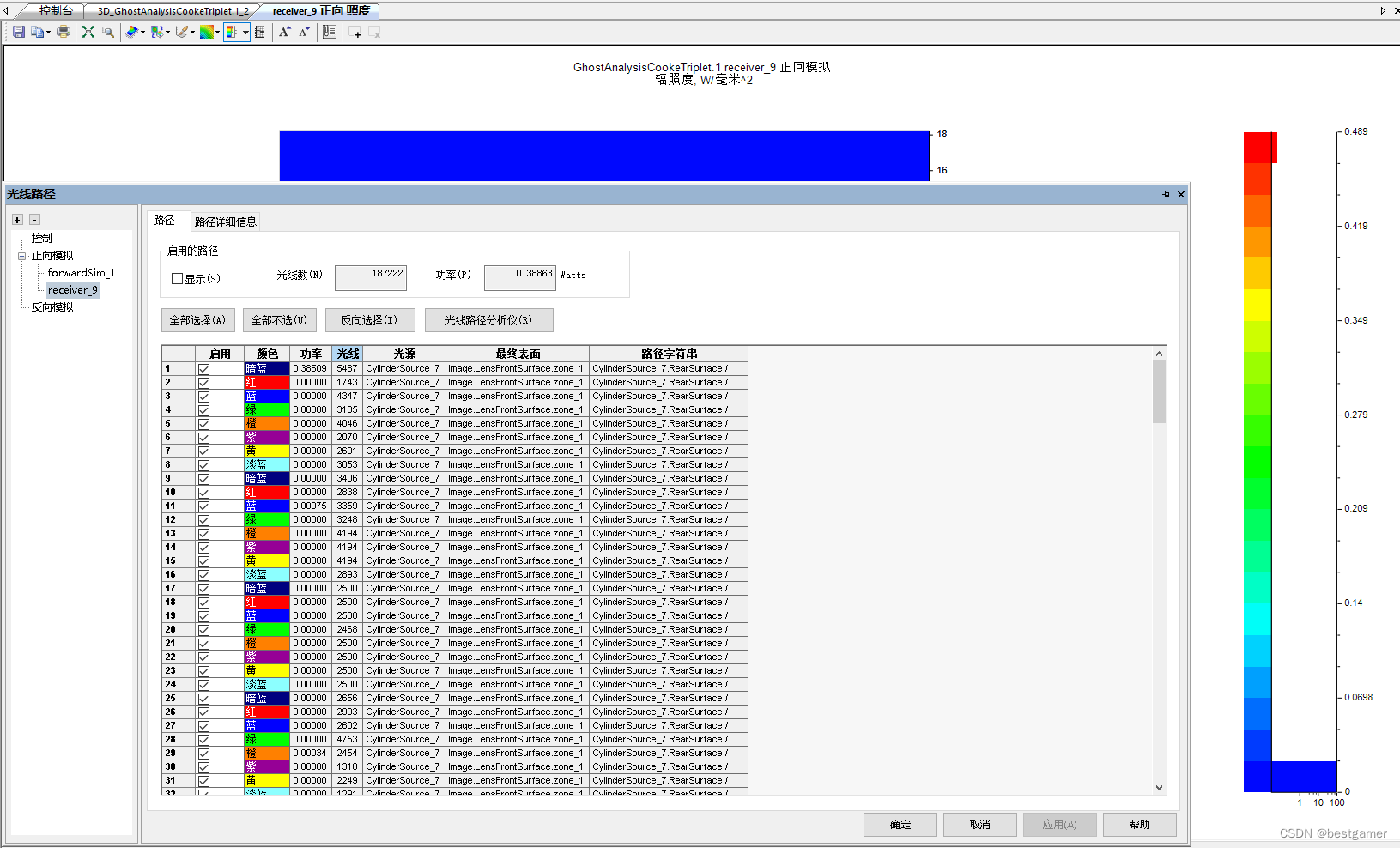The image size is (1400, 848).
Task: Click the dropdown arrow beside the colormap icon
Action: coord(218,32)
